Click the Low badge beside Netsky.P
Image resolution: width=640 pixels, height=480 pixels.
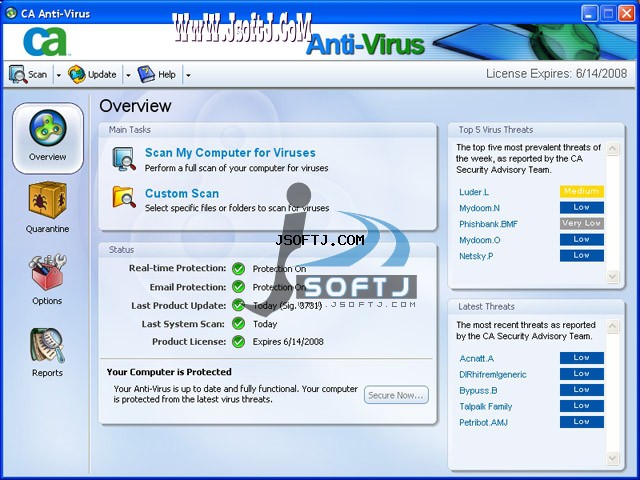pos(582,256)
